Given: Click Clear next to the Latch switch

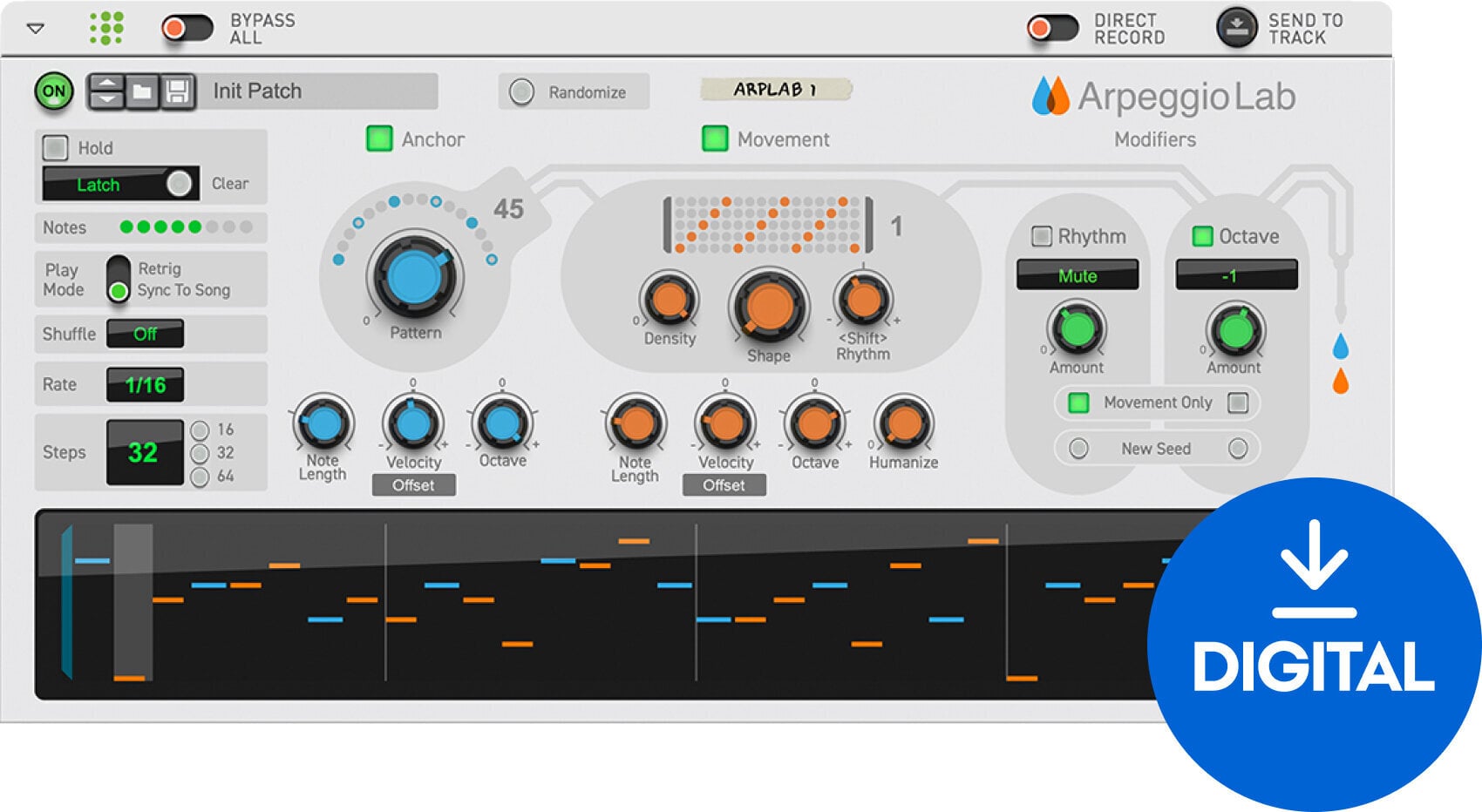Looking at the screenshot, I should (x=228, y=183).
